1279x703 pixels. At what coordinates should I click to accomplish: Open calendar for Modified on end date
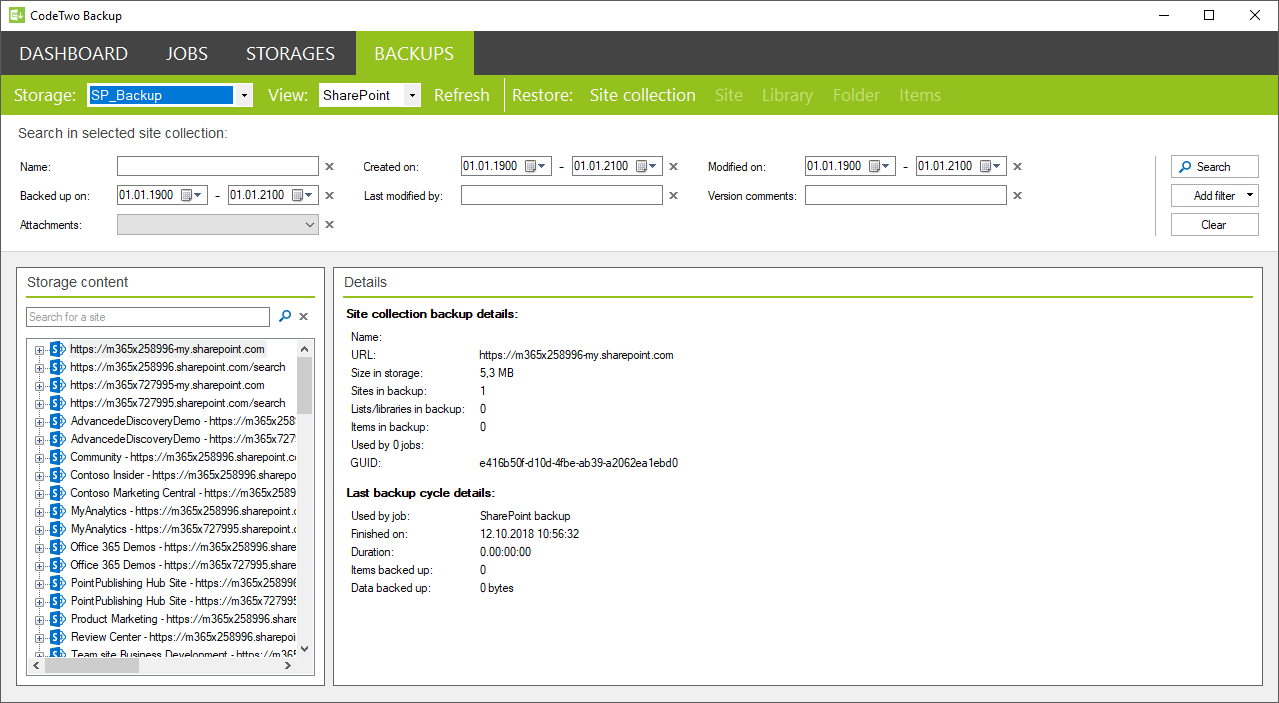pyautogui.click(x=992, y=166)
